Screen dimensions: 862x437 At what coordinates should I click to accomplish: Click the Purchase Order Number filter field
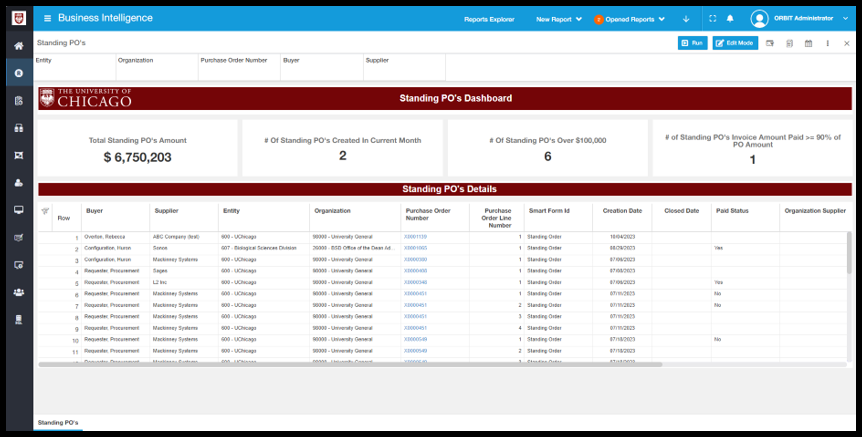tap(239, 68)
